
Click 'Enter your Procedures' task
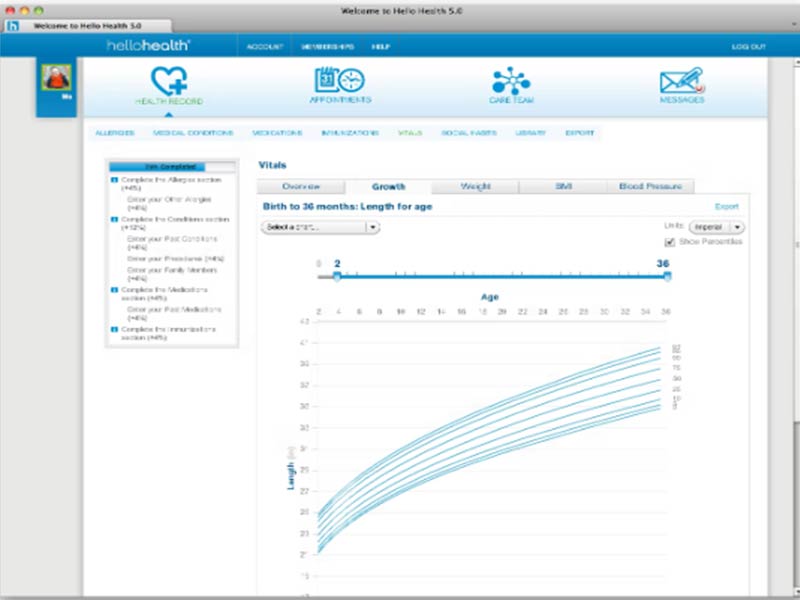(x=176, y=259)
